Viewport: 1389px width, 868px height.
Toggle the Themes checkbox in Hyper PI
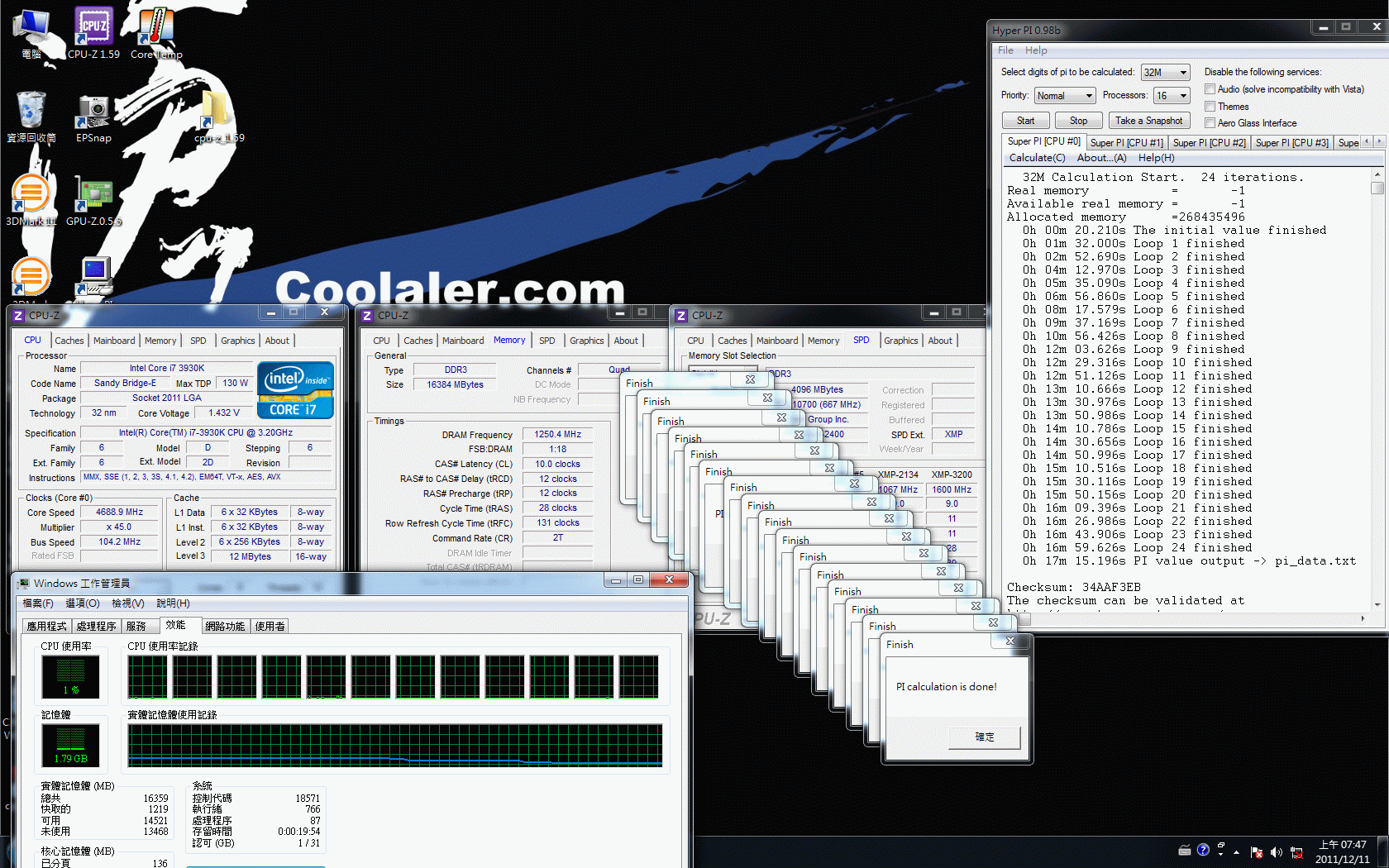[x=1210, y=107]
